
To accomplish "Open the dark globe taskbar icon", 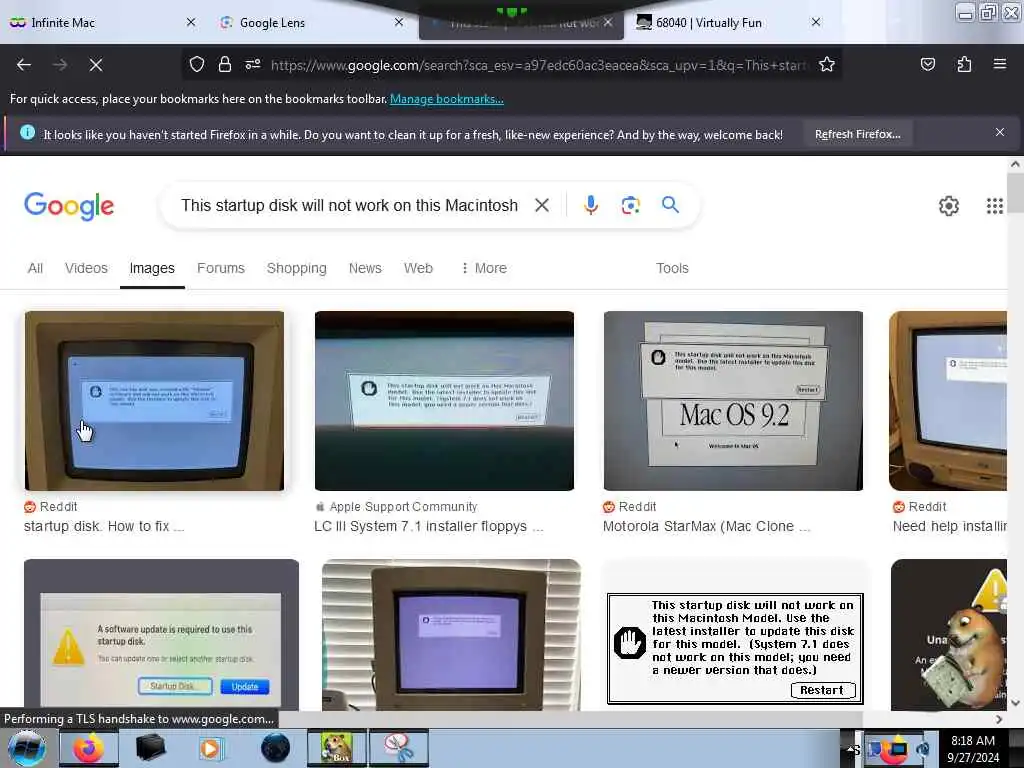I will tap(275, 748).
